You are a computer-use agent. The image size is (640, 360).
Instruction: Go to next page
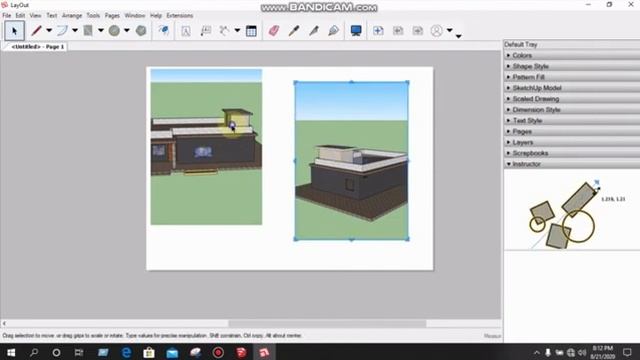click(x=418, y=31)
